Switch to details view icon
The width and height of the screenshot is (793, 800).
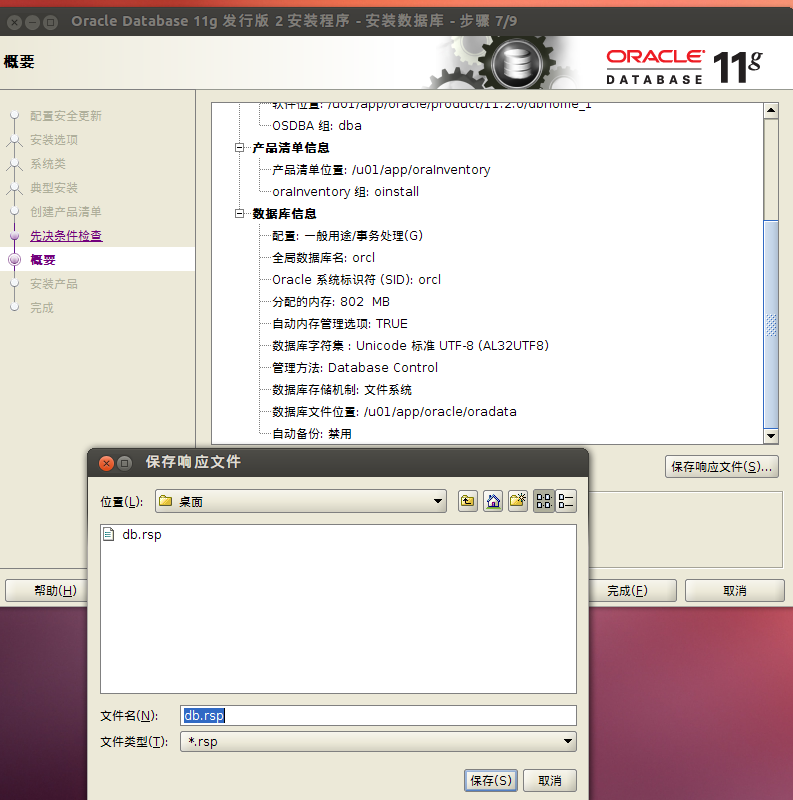click(566, 501)
